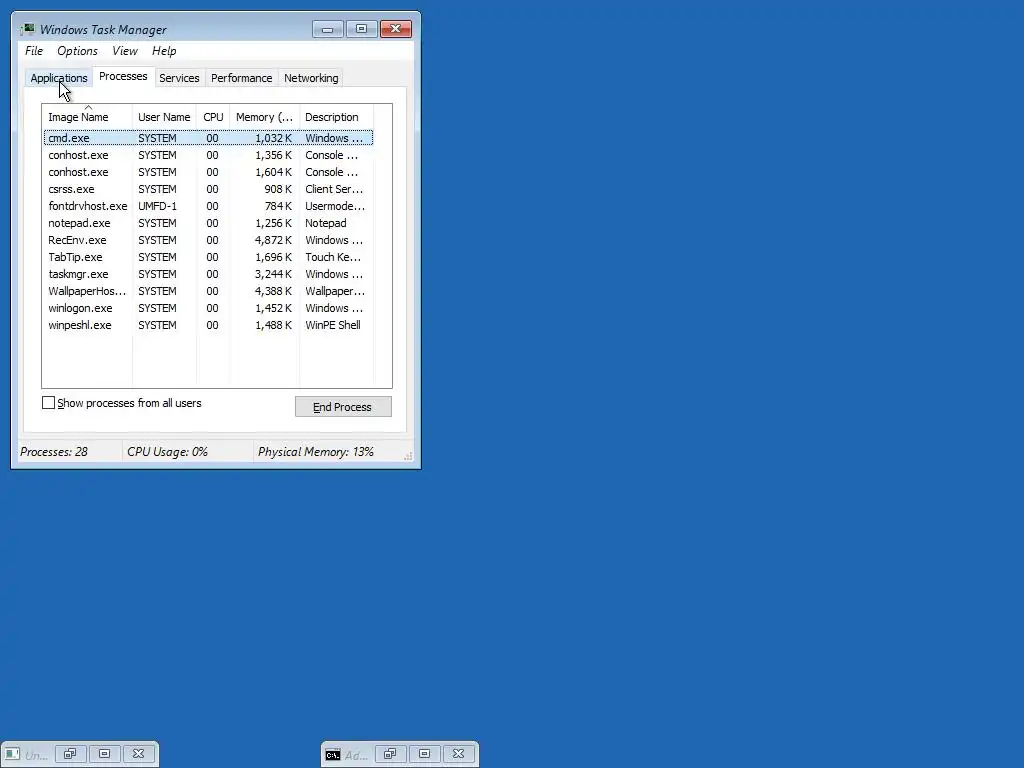Switch to the Services tab
Screen dimensions: 1024x768
(179, 78)
